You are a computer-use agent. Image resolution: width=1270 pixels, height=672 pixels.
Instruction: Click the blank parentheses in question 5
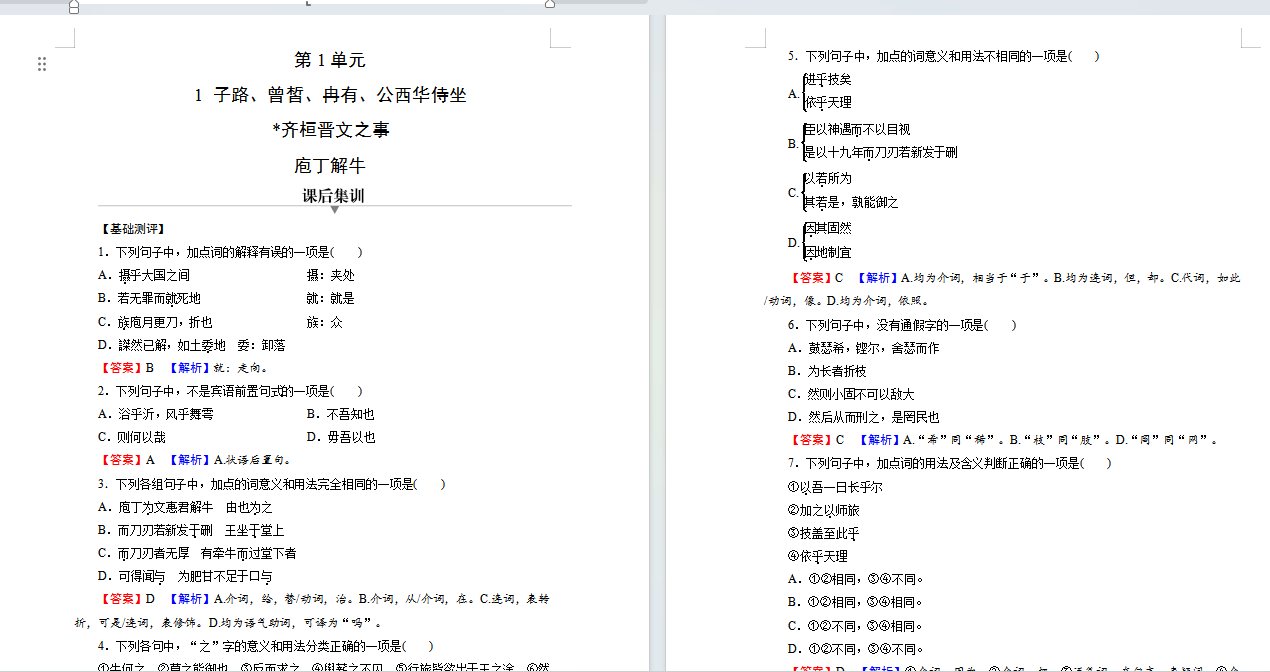point(1083,56)
